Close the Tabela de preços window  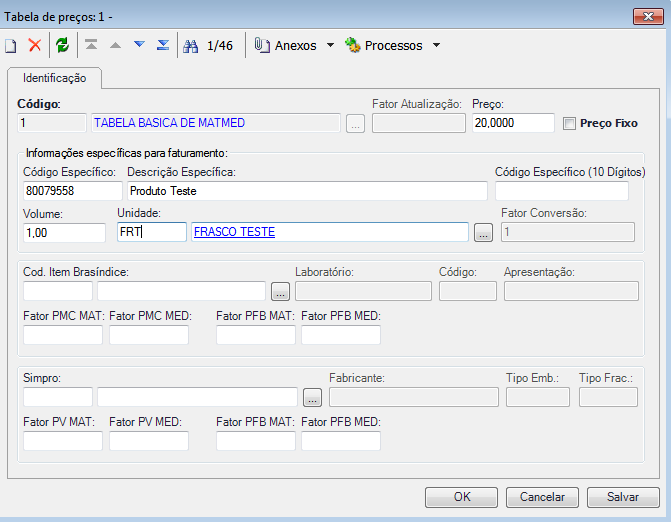tap(648, 17)
